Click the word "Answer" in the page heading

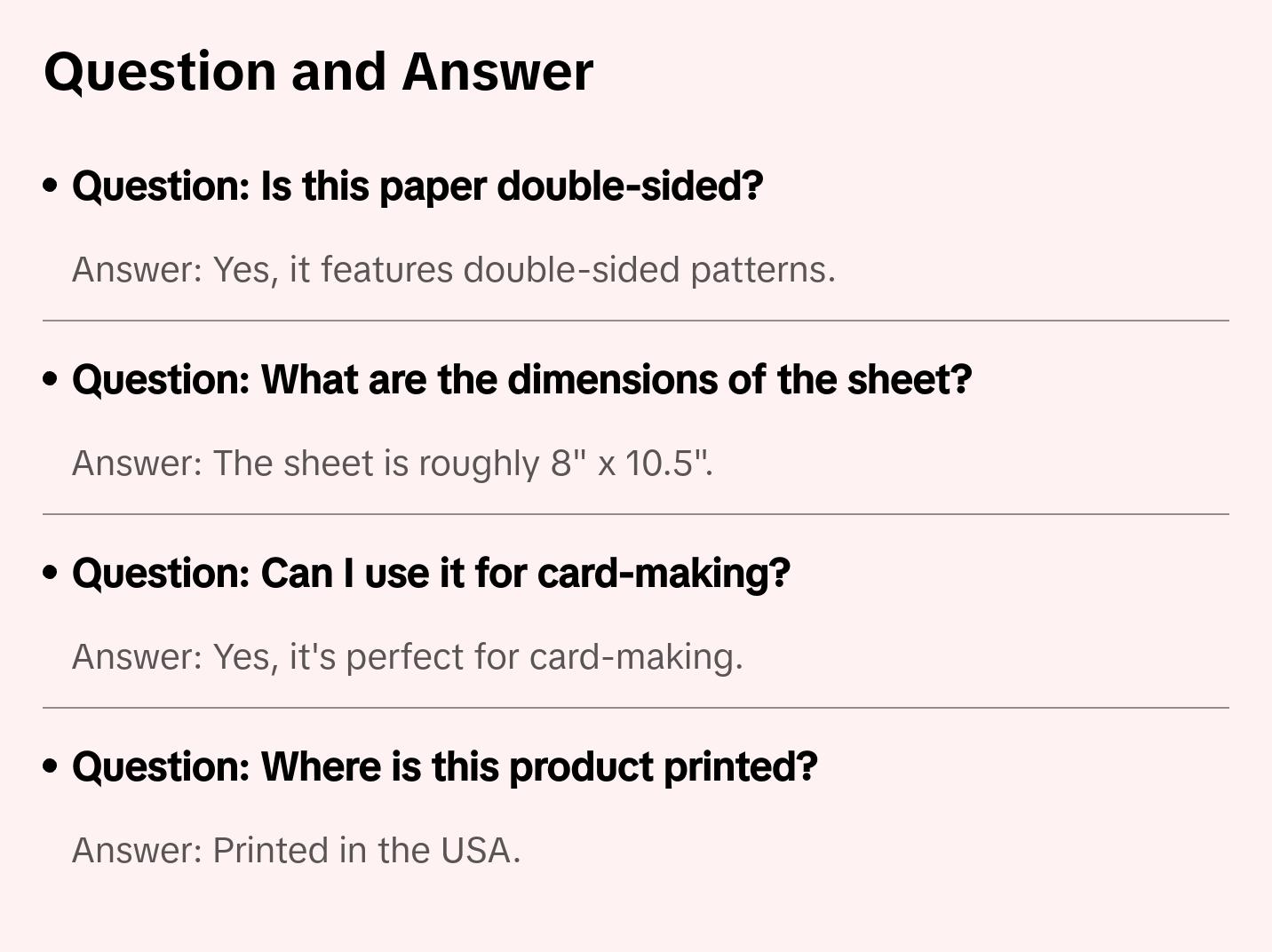(497, 71)
